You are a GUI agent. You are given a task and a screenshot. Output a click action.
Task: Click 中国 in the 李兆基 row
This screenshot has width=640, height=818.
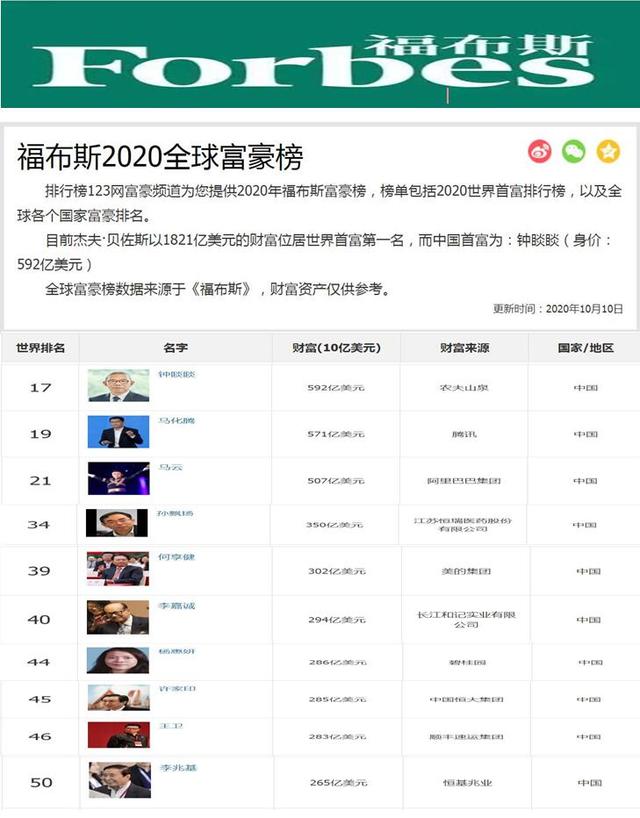(x=590, y=783)
